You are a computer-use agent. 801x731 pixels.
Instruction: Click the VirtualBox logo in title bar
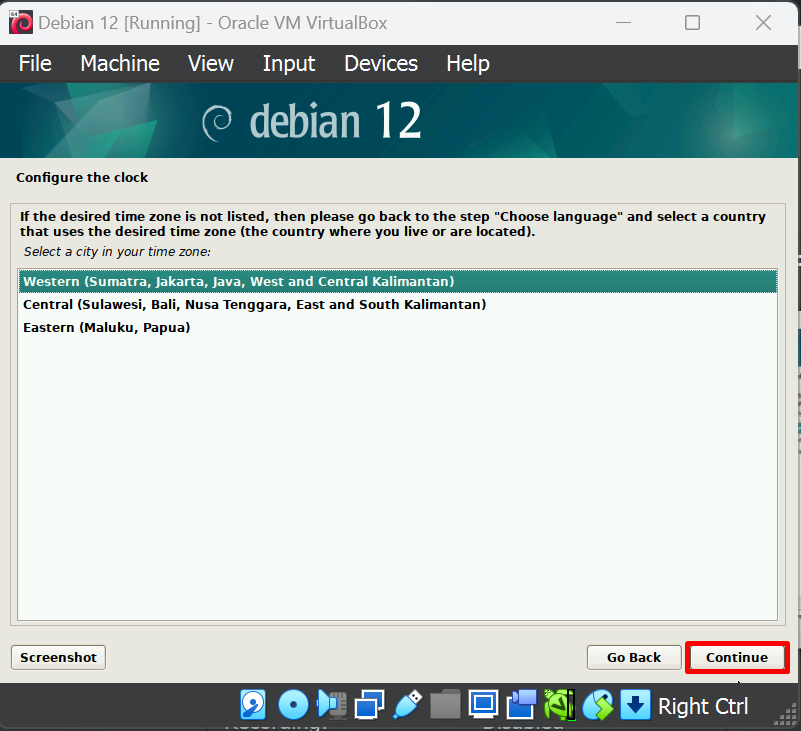pyautogui.click(x=21, y=22)
